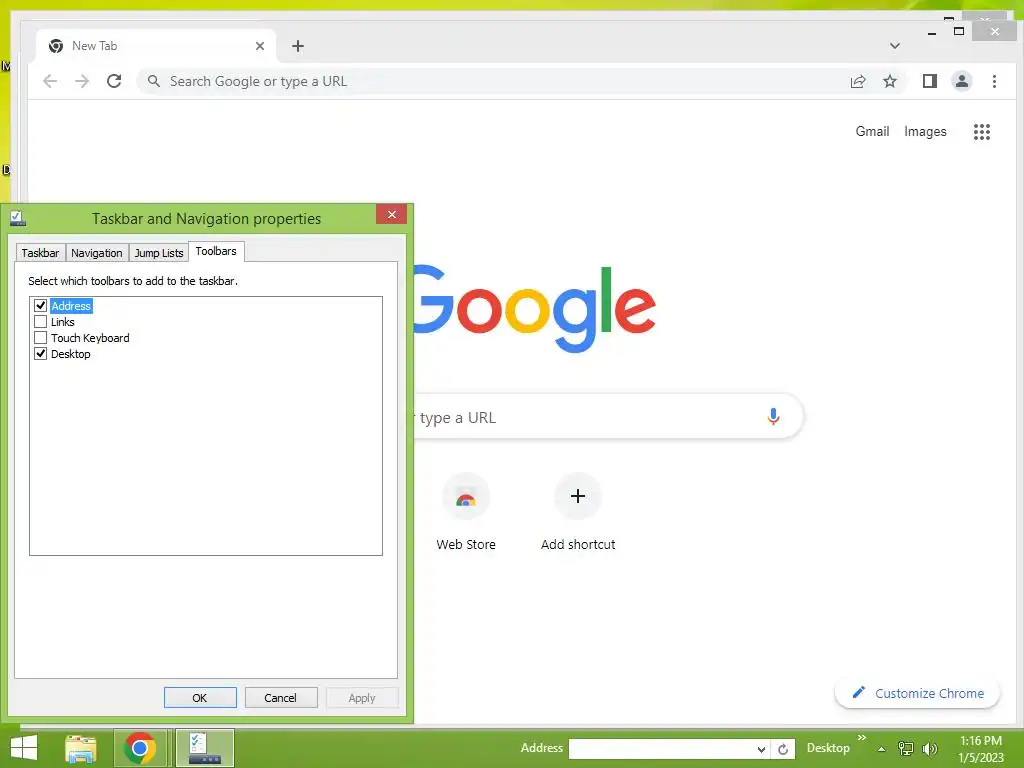The height and width of the screenshot is (768, 1024).
Task: Switch to the Taskbar tab
Action: [40, 253]
